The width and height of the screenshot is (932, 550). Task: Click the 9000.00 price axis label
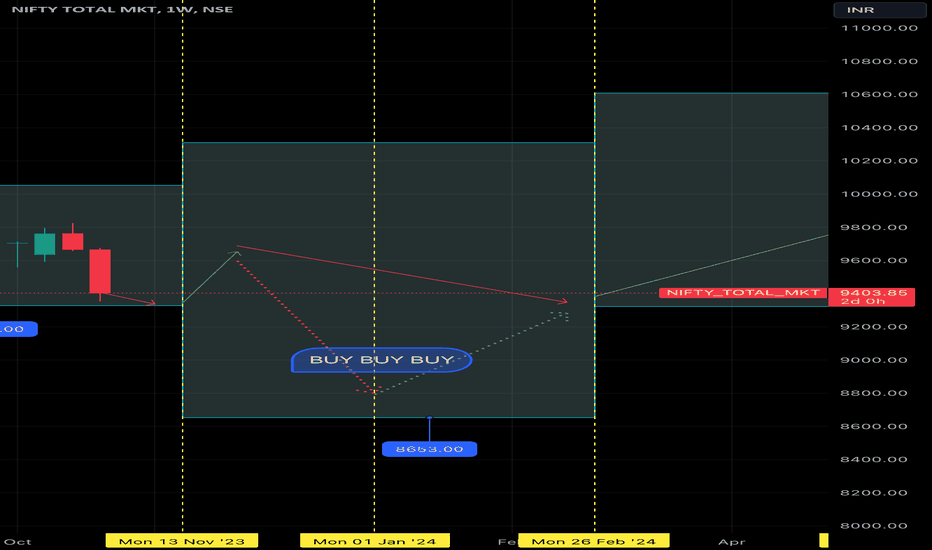874,360
